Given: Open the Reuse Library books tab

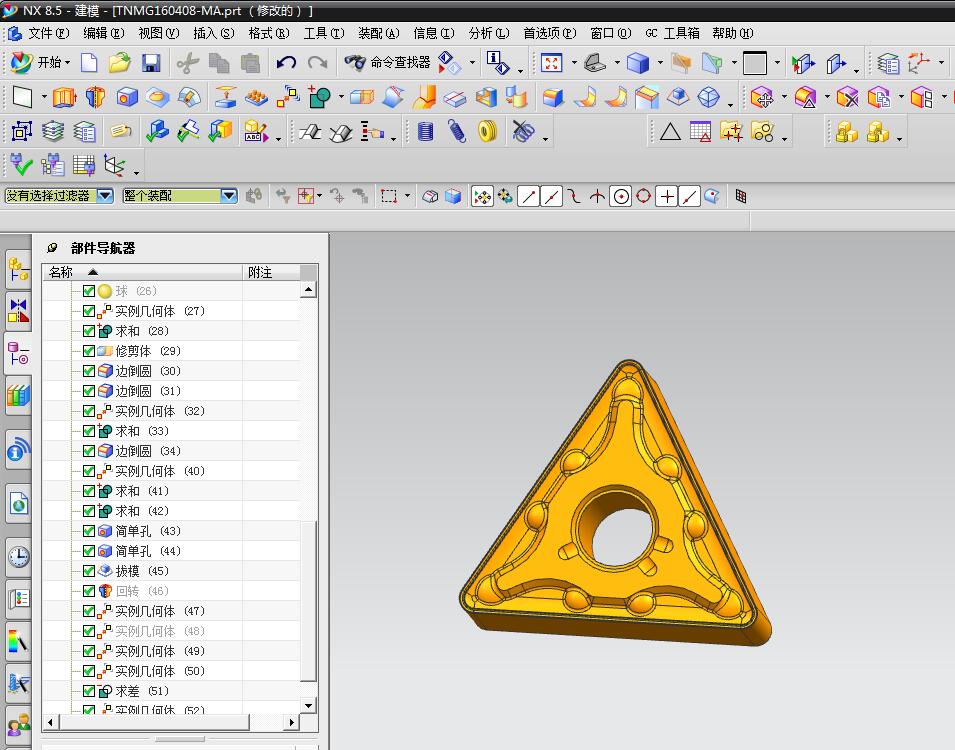Looking at the screenshot, I should 18,395.
